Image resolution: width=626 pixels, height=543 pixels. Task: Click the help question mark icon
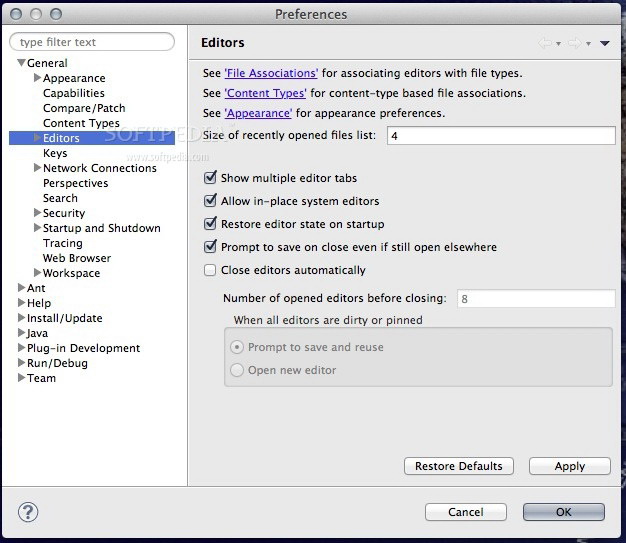[28, 511]
